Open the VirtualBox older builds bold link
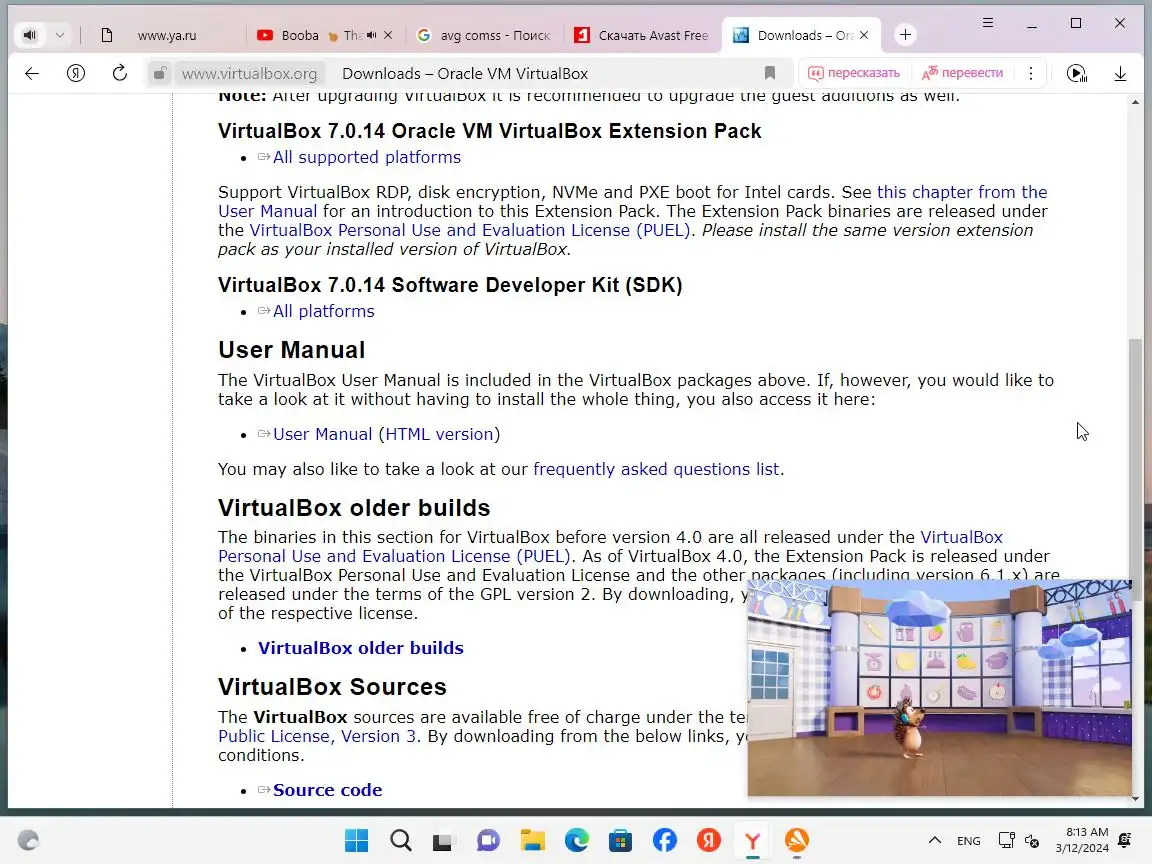The image size is (1152, 864). click(x=361, y=648)
